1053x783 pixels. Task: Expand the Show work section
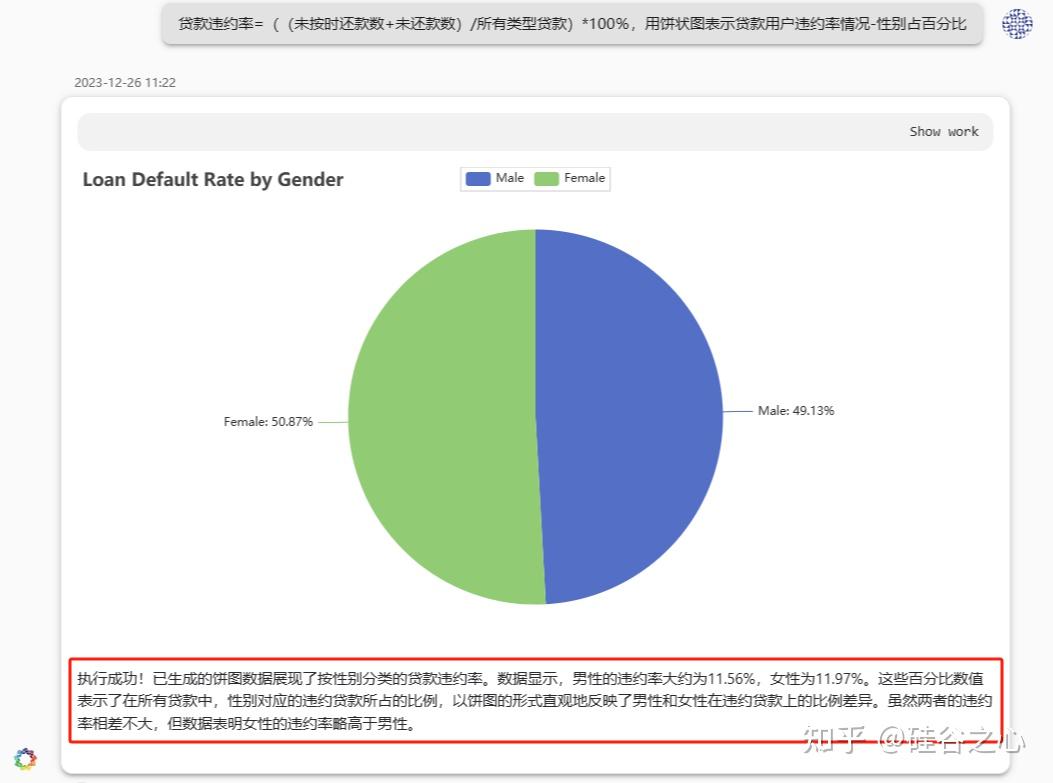[944, 131]
